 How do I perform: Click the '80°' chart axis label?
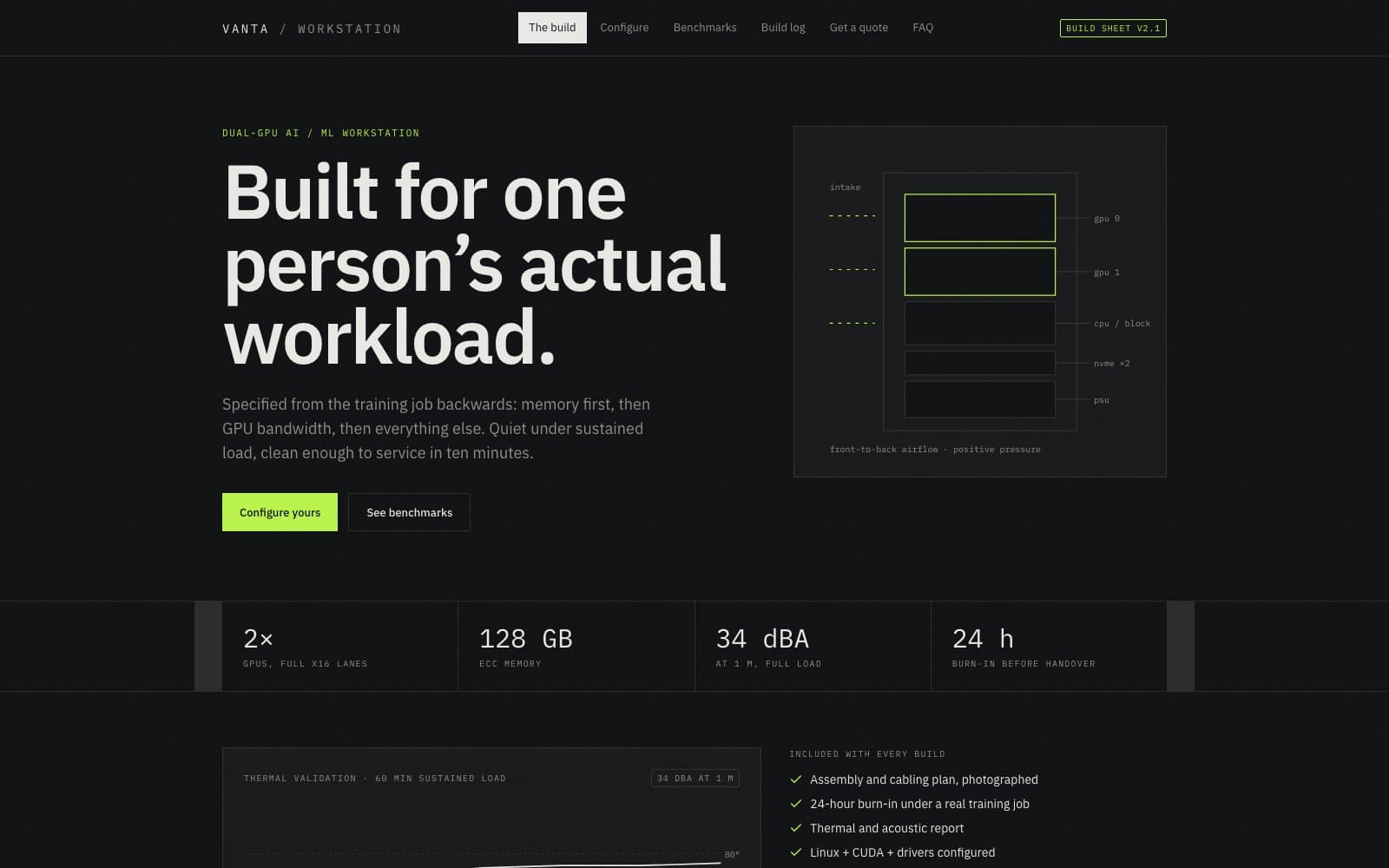point(732,855)
